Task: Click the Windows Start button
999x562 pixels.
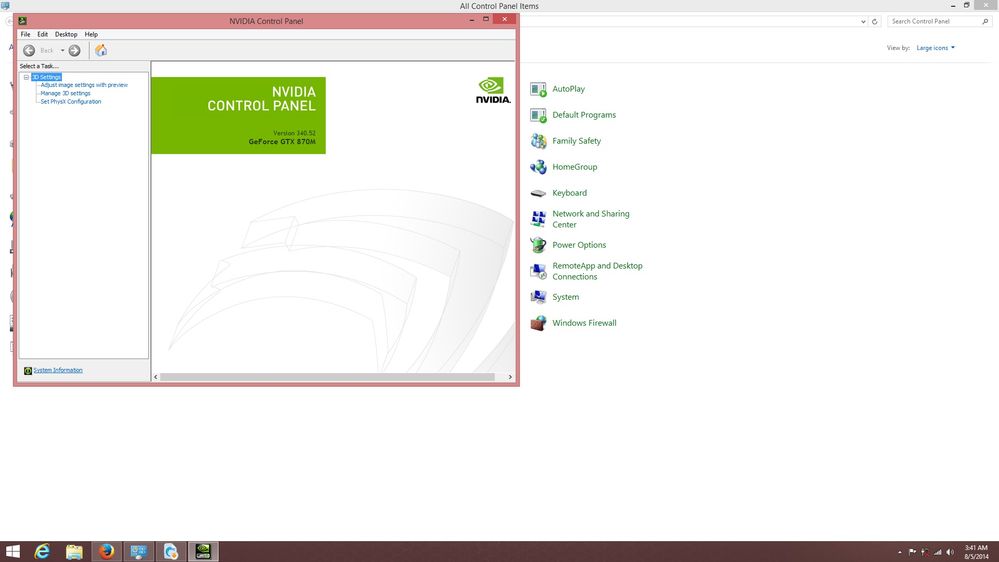Action: pos(12,551)
